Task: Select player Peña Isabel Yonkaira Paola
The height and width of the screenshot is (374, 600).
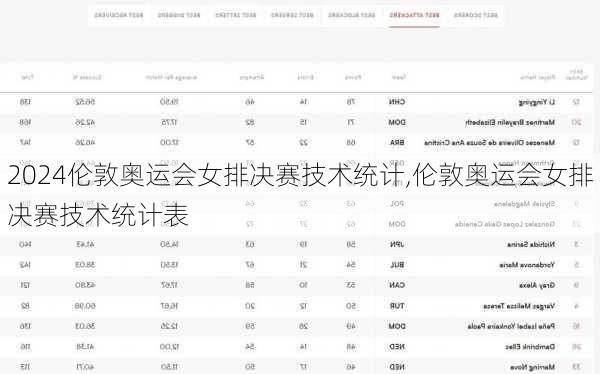Action: click(x=511, y=327)
